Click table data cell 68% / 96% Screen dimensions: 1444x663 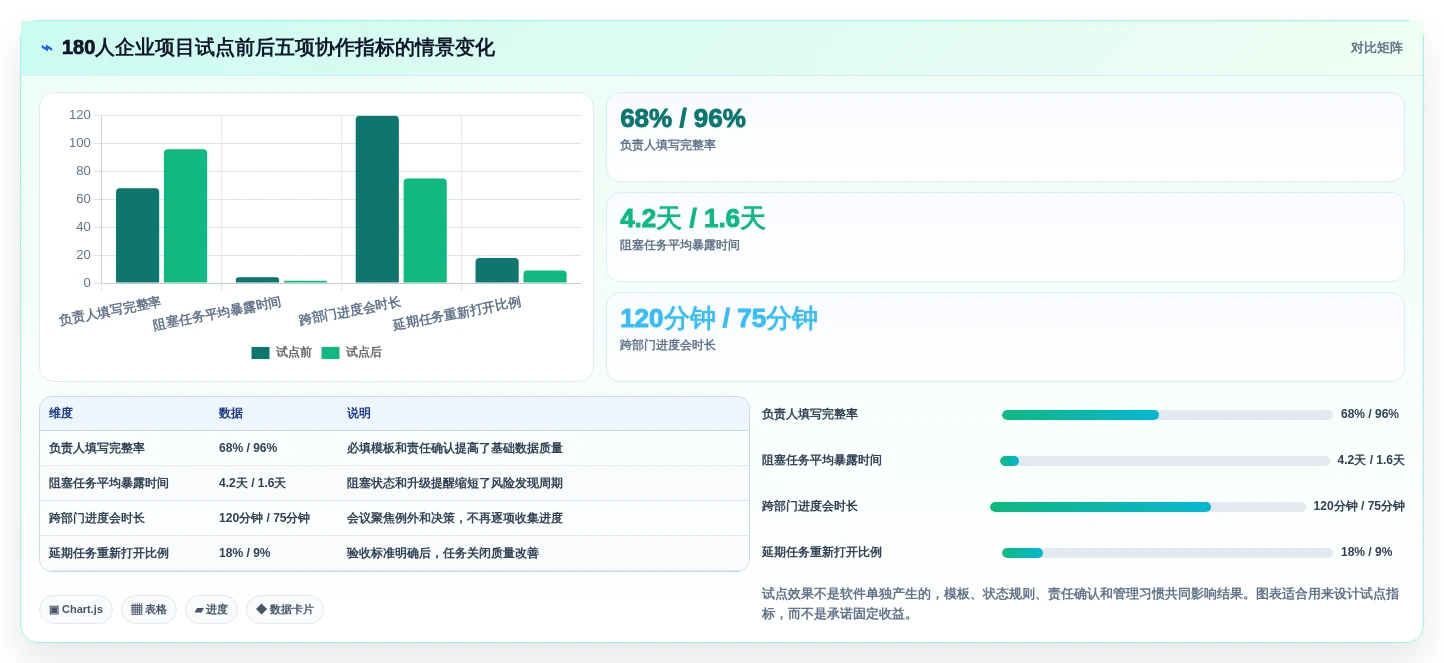[248, 448]
